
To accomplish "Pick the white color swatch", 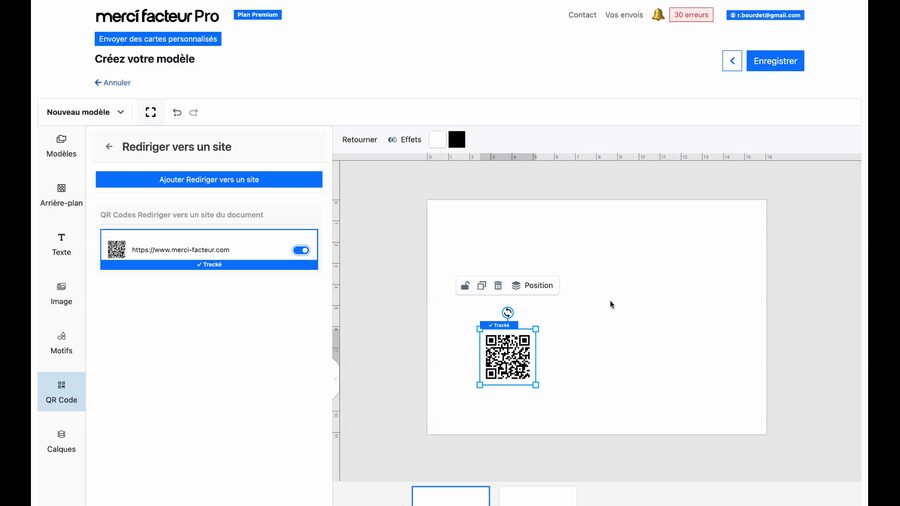I will pos(438,139).
